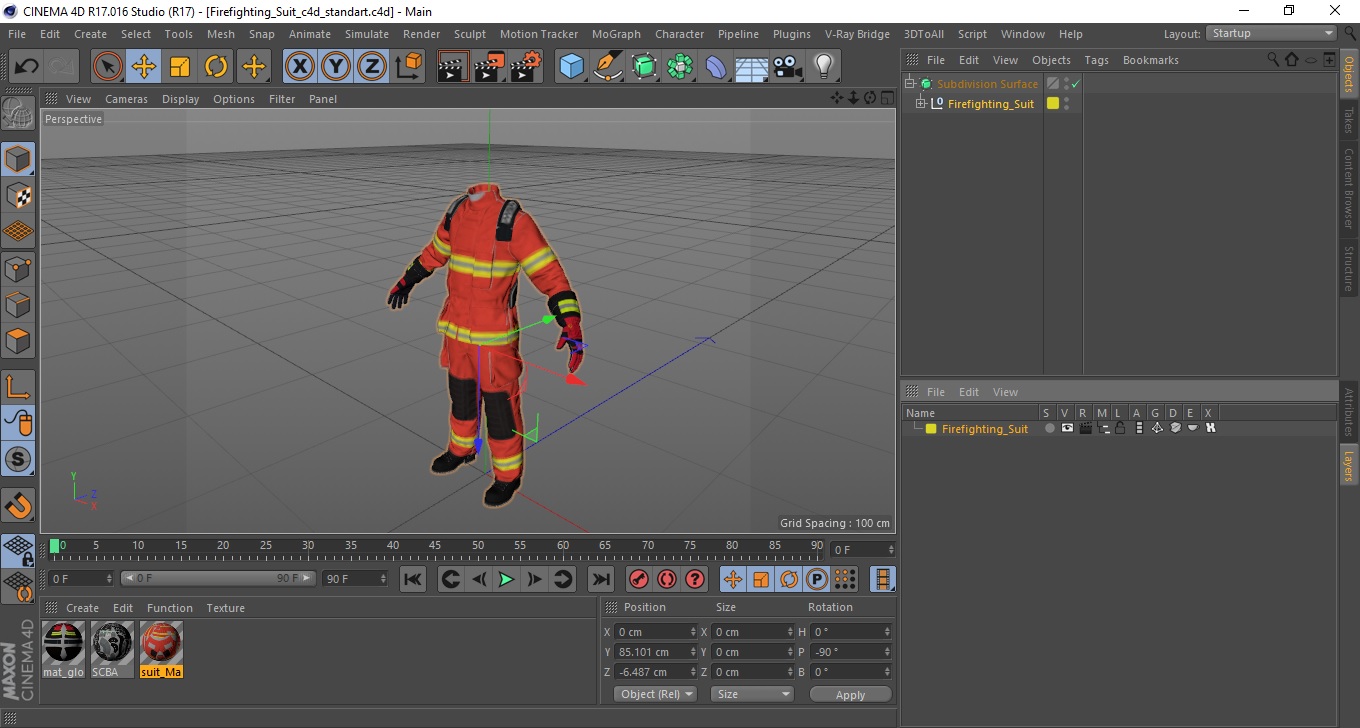The image size is (1360, 728).
Task: Open the spline pen tool
Action: [x=608, y=67]
